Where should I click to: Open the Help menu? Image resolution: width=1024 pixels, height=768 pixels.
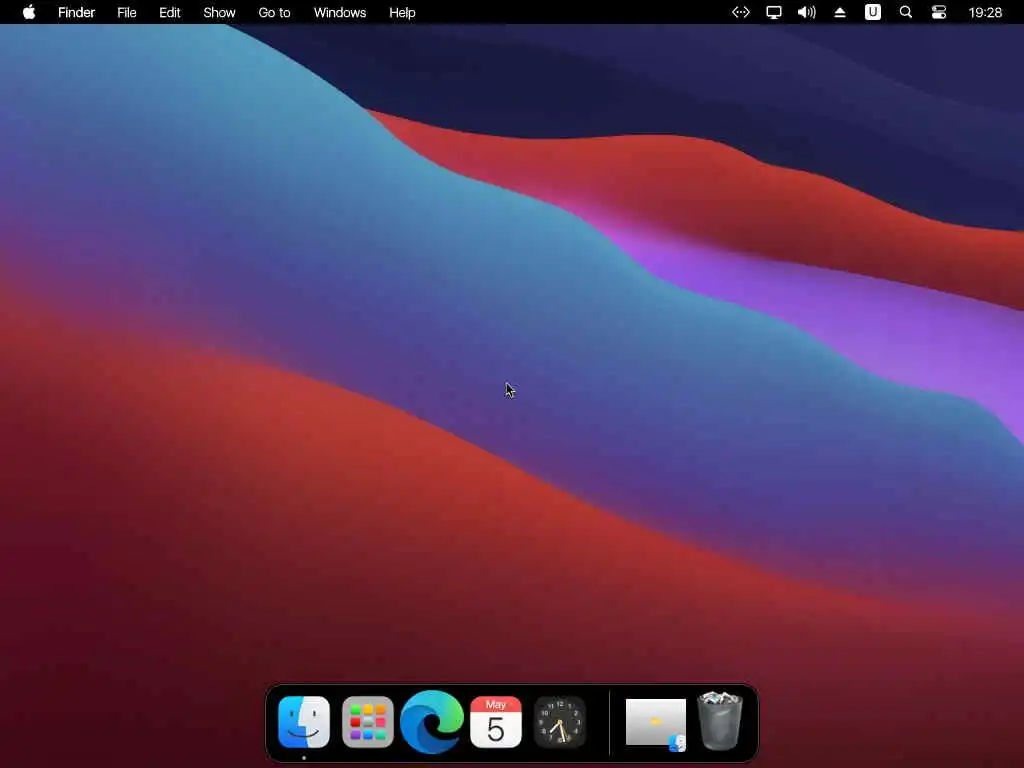tap(402, 12)
